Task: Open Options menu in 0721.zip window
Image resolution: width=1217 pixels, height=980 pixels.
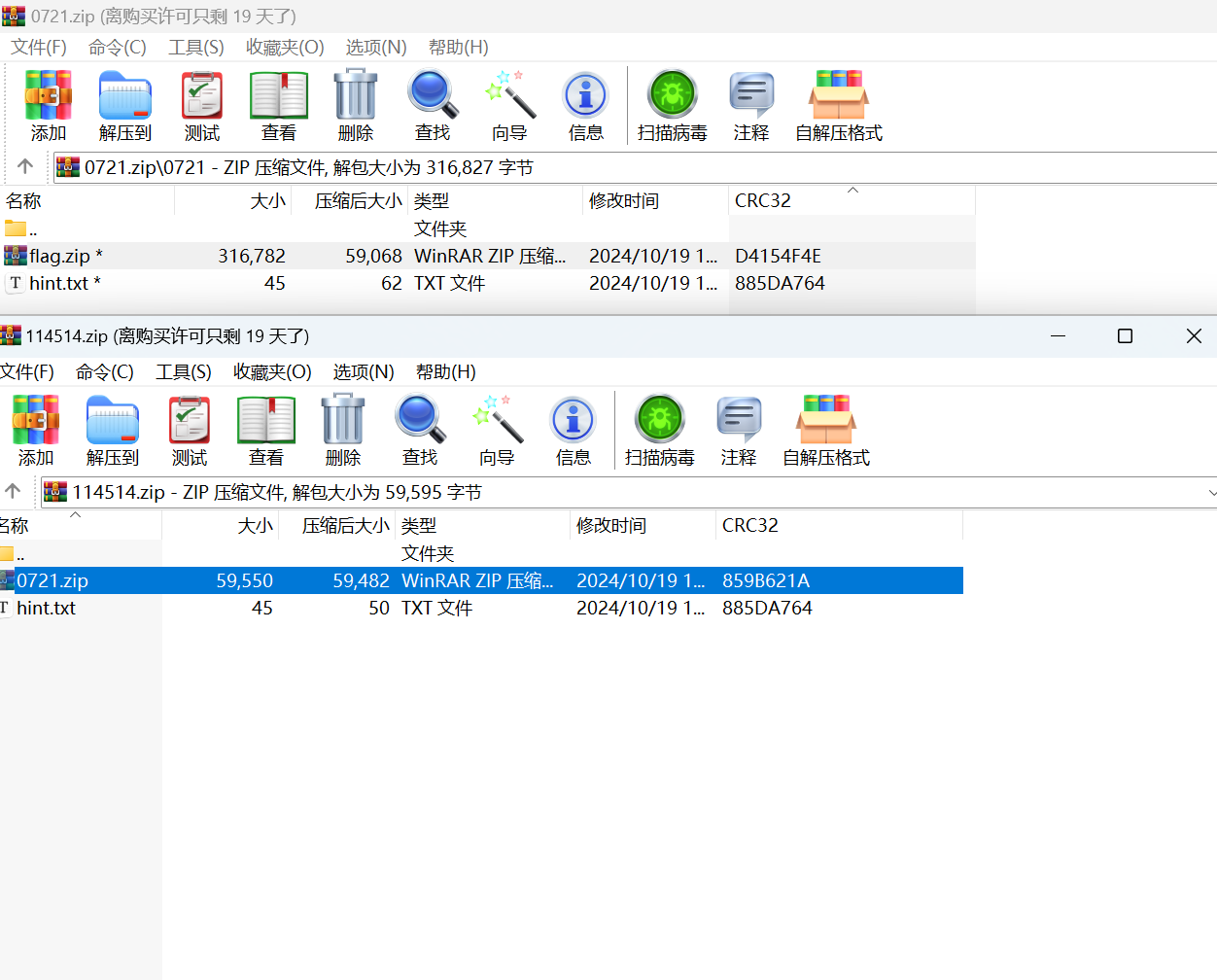Action: point(376,47)
